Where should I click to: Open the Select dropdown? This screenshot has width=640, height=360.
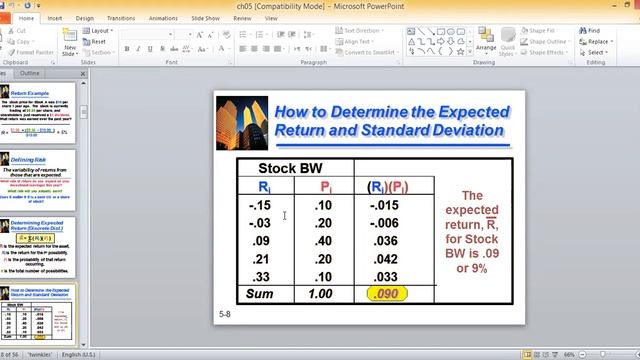pos(593,52)
